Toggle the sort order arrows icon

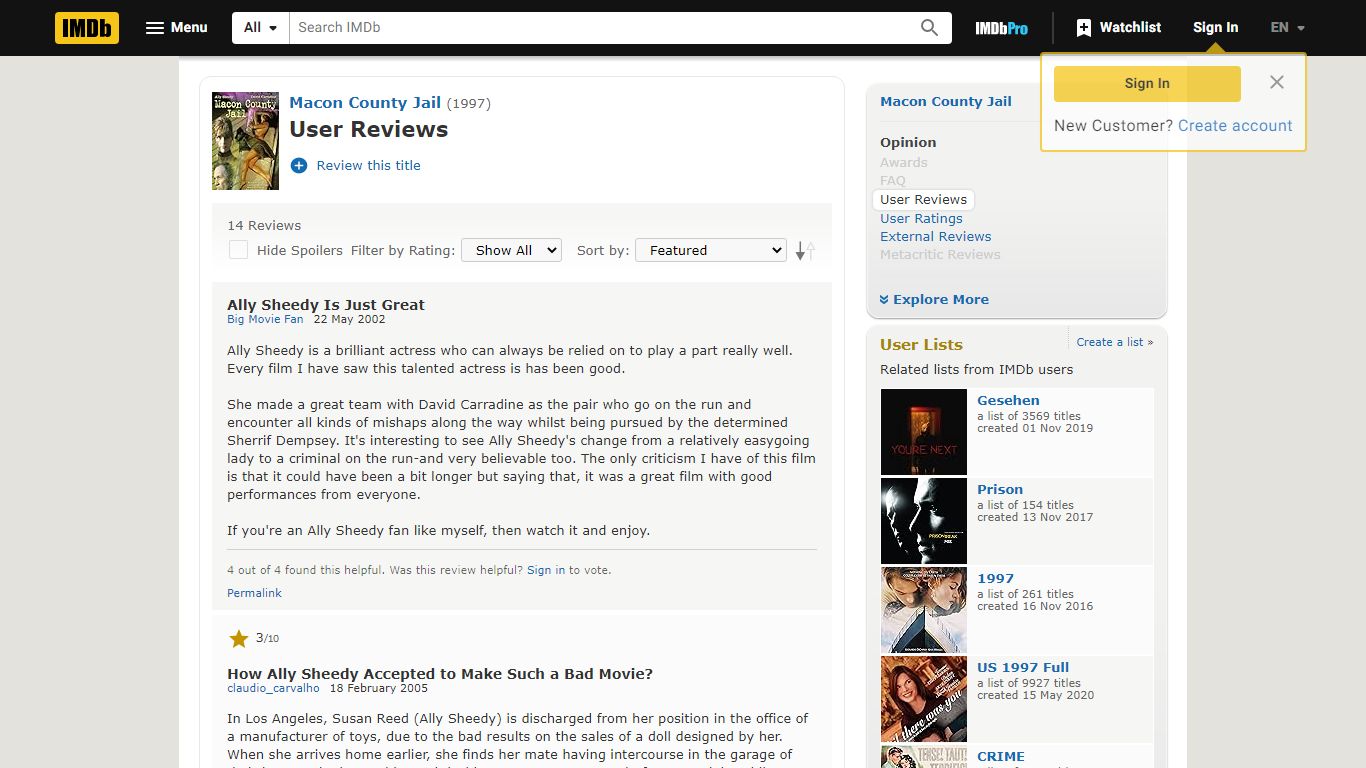805,251
